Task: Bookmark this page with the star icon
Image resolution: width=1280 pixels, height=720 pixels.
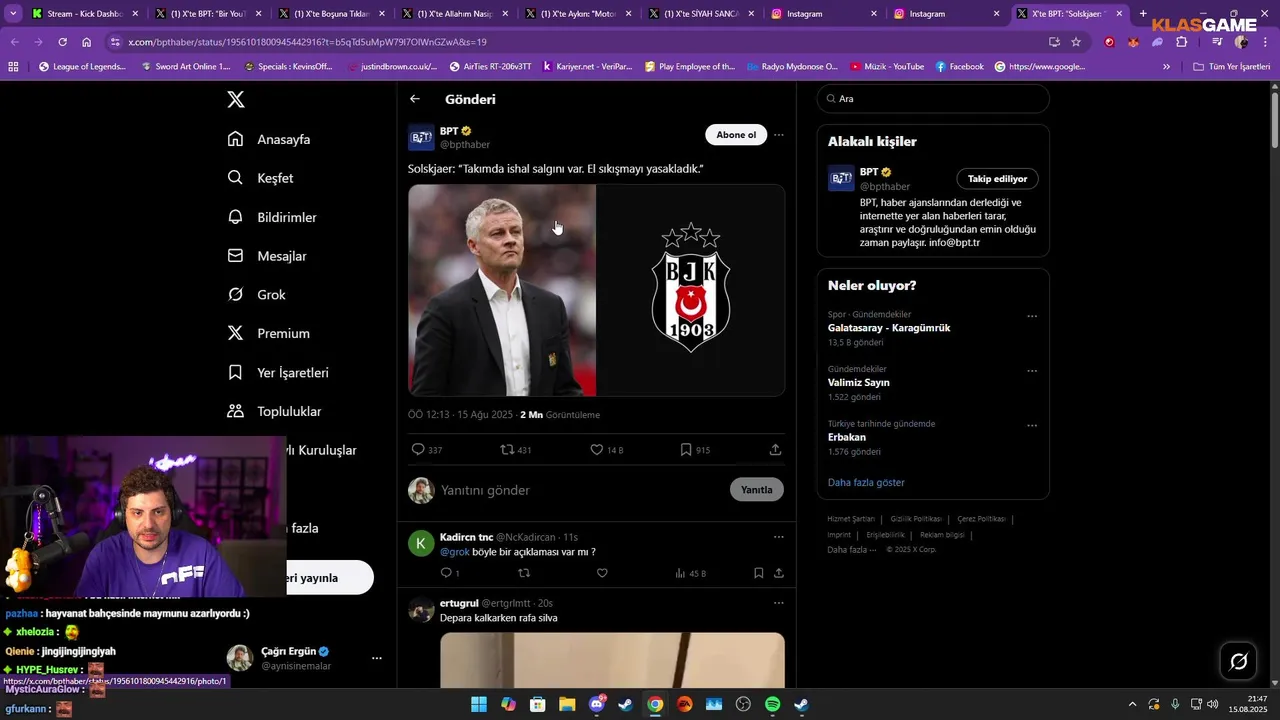Action: tap(1076, 42)
